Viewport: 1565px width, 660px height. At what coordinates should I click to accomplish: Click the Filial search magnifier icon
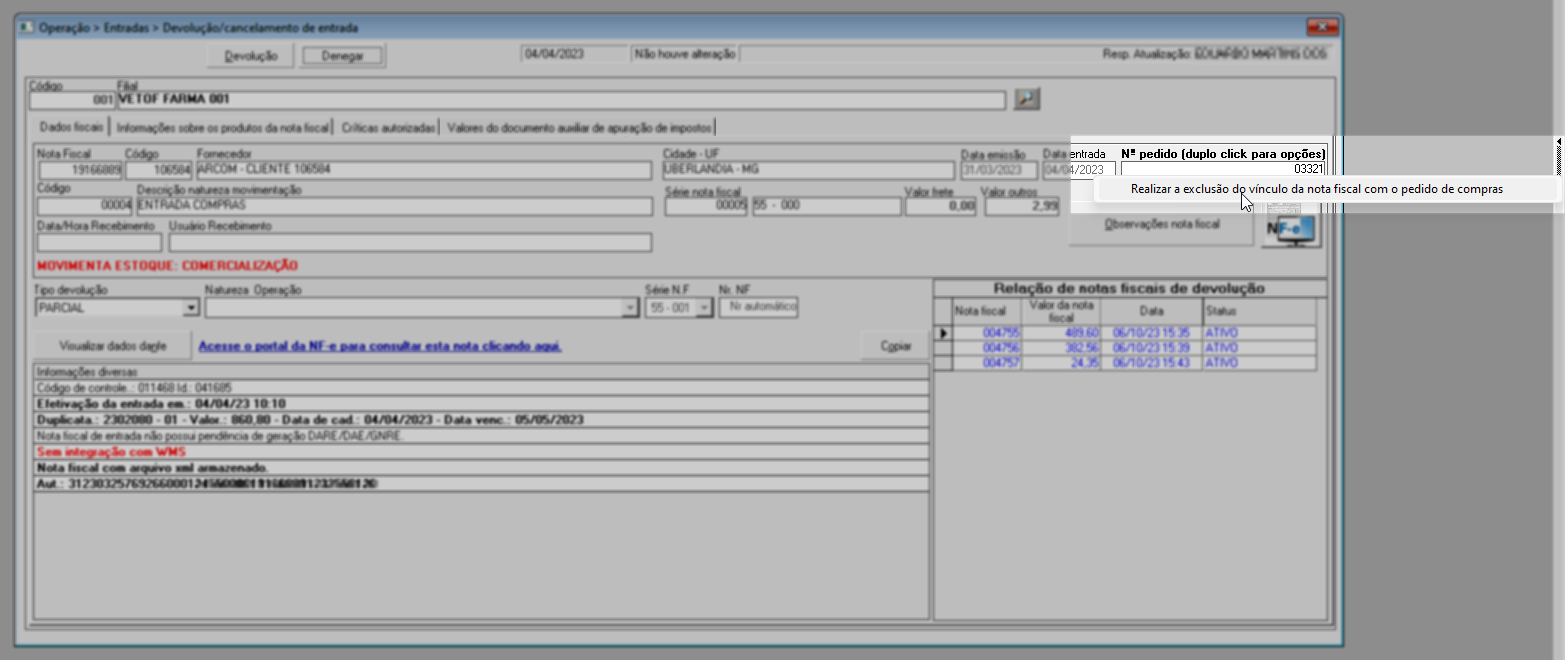pyautogui.click(x=1027, y=99)
